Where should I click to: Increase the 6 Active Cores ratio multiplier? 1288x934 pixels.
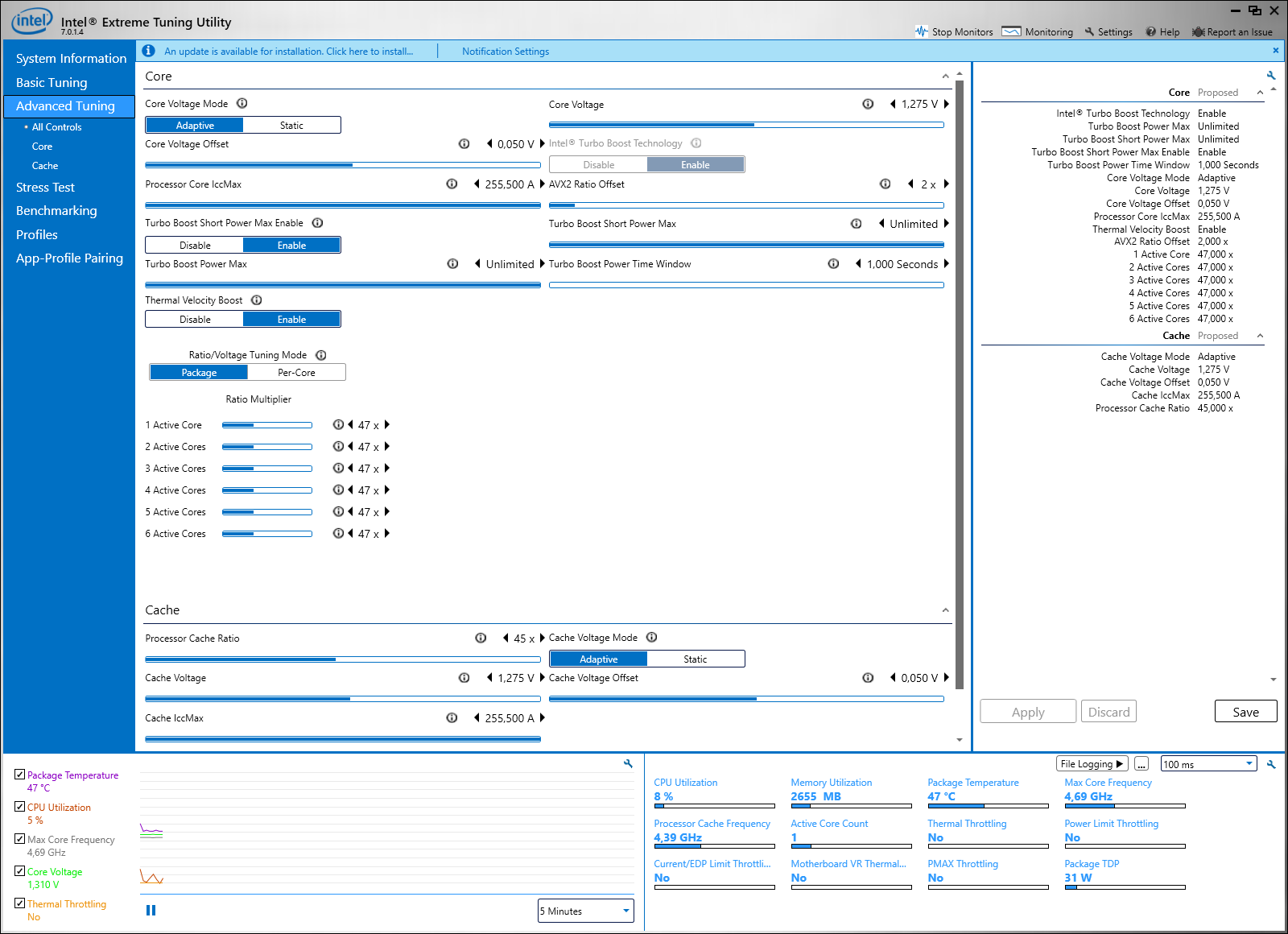(387, 533)
